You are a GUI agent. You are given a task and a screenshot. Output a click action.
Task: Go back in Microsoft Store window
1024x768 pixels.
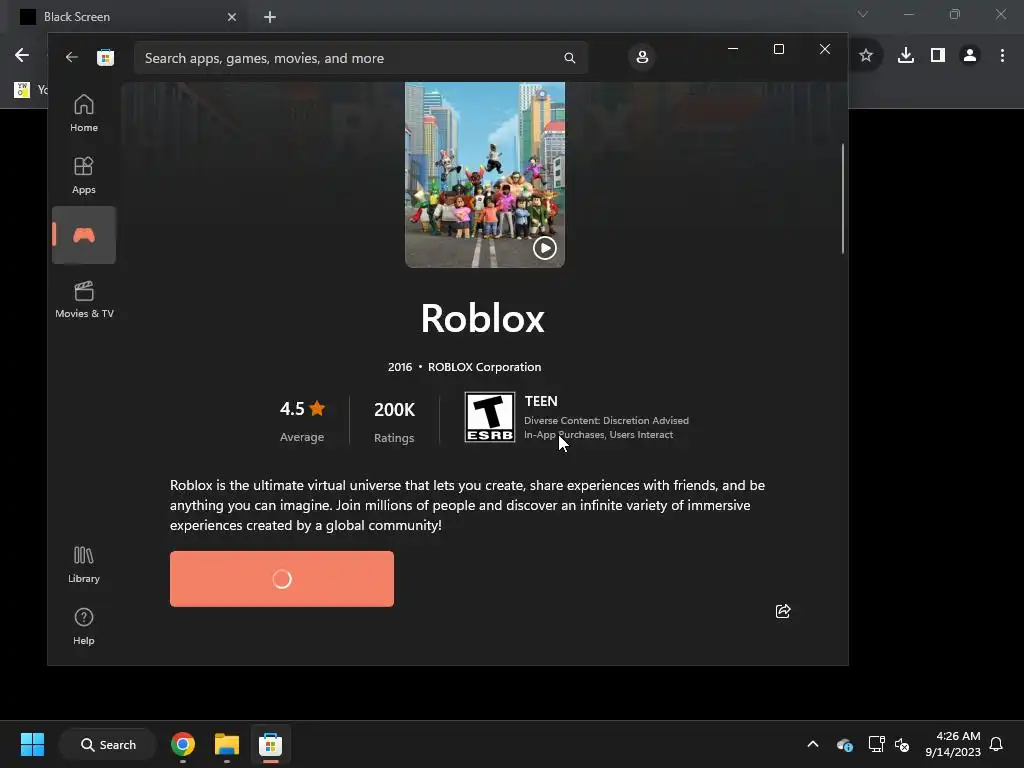[x=72, y=57]
